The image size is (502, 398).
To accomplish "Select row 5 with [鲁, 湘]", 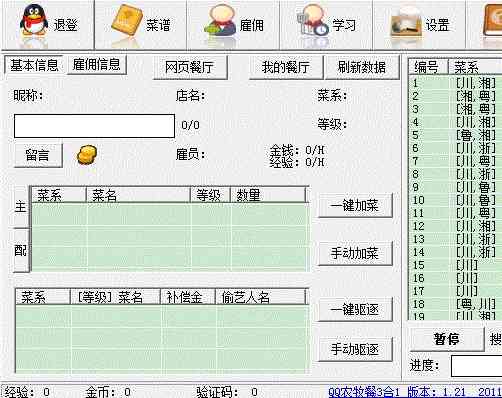I will pyautogui.click(x=455, y=135).
